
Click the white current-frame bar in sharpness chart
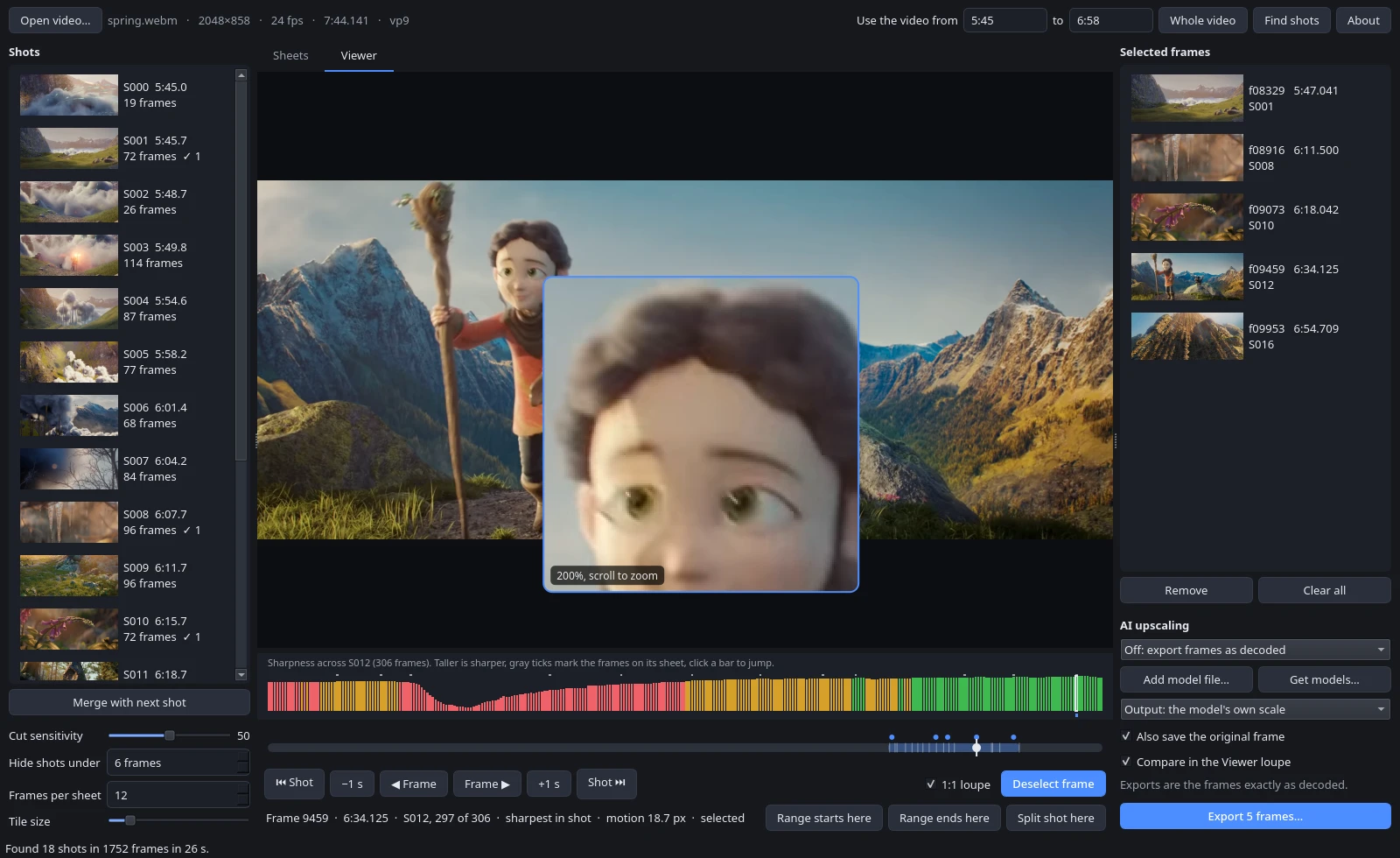pyautogui.click(x=1076, y=693)
